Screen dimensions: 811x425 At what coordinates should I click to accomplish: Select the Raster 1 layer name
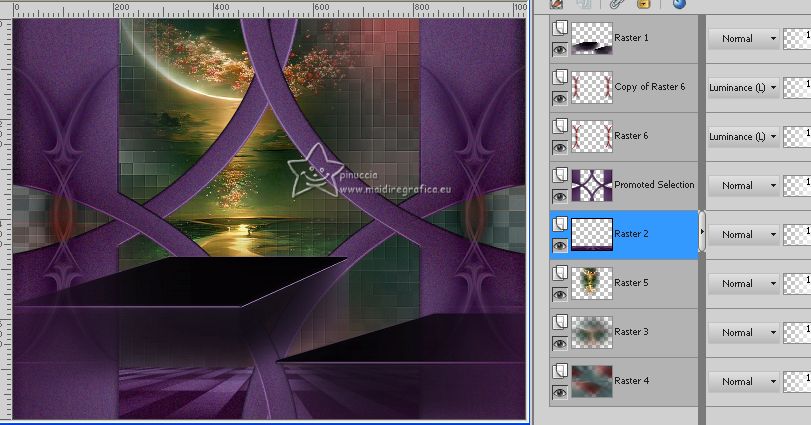(631, 38)
